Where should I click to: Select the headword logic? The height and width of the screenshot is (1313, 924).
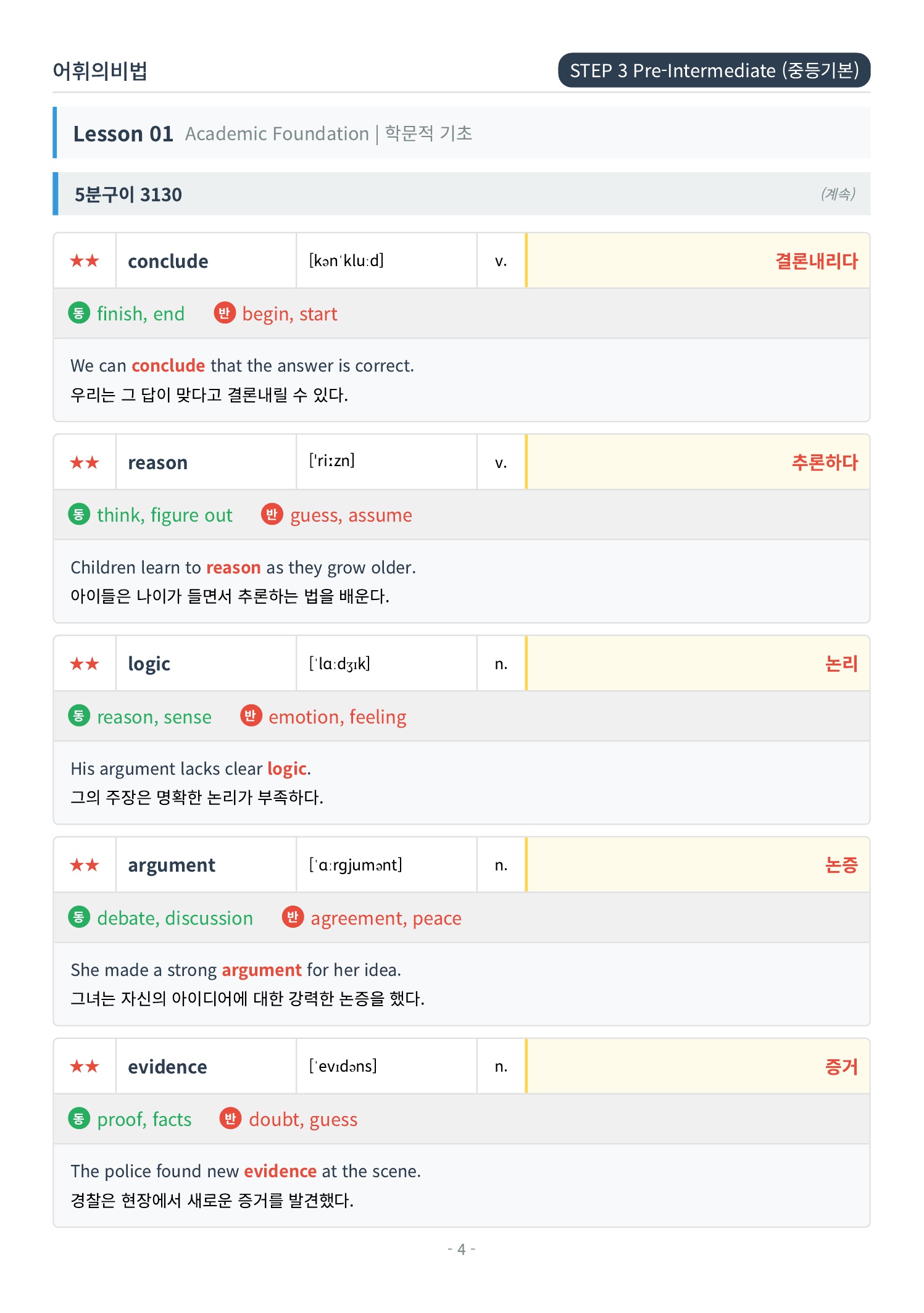click(x=149, y=664)
